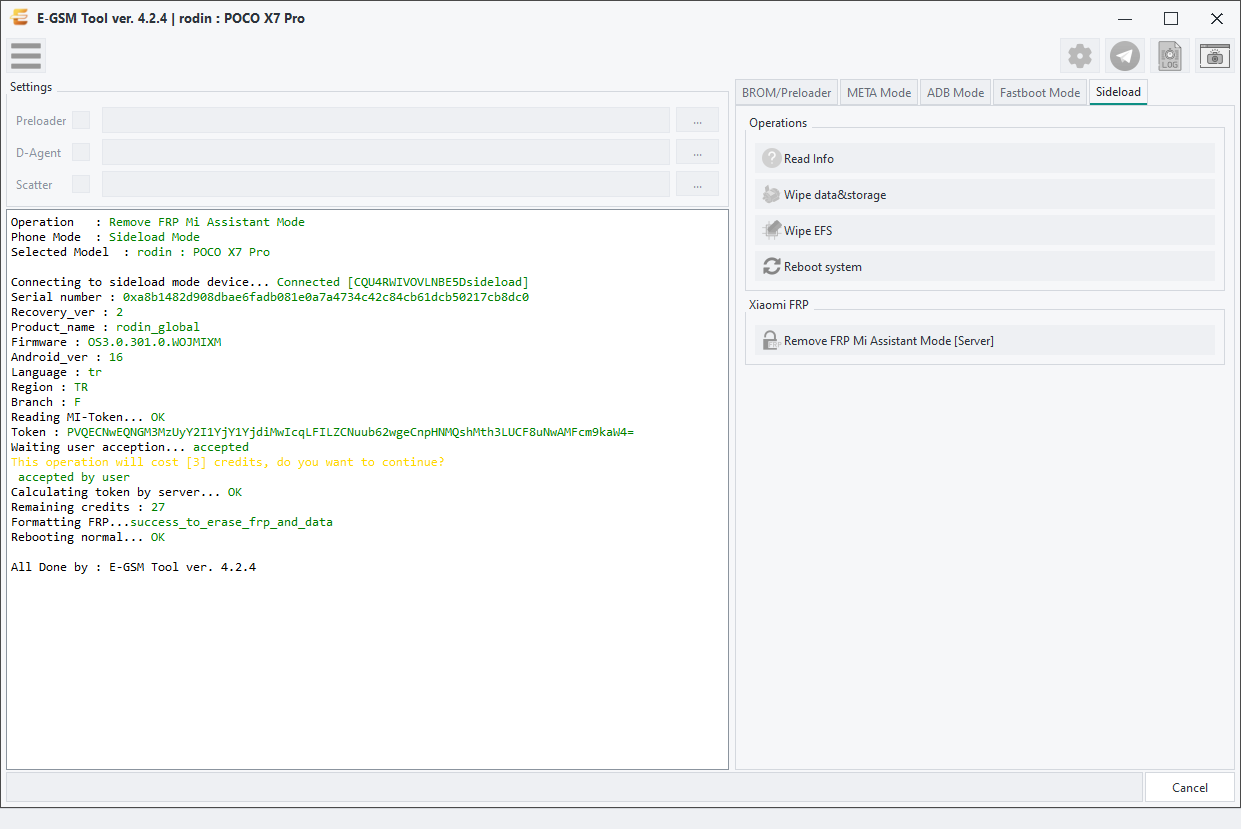Click 'Selected Model : rodin : POCO X7 Pro' line
The image size is (1241, 829).
(x=140, y=252)
